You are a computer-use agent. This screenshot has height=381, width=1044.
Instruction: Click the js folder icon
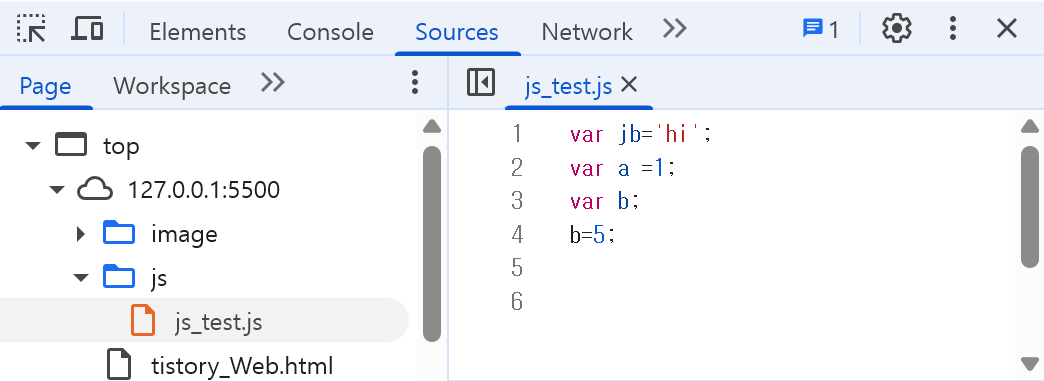119,276
